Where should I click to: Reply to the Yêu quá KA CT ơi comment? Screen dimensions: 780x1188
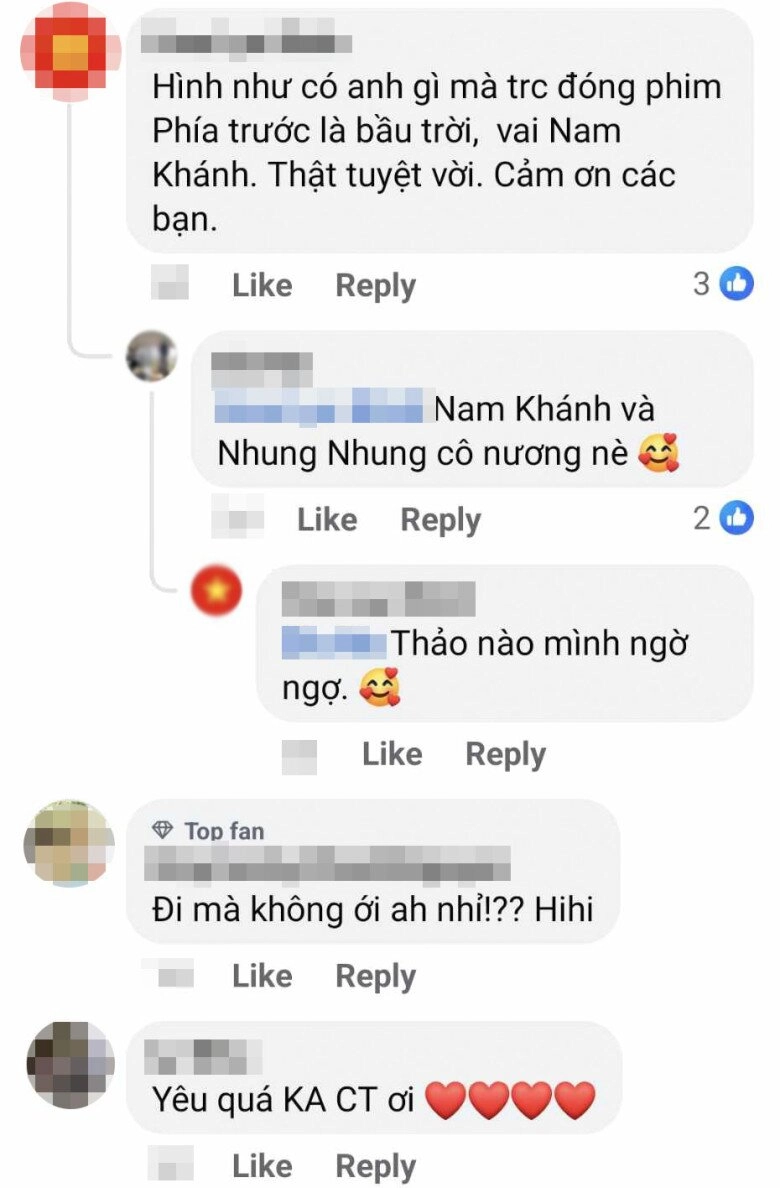pyautogui.click(x=376, y=1166)
